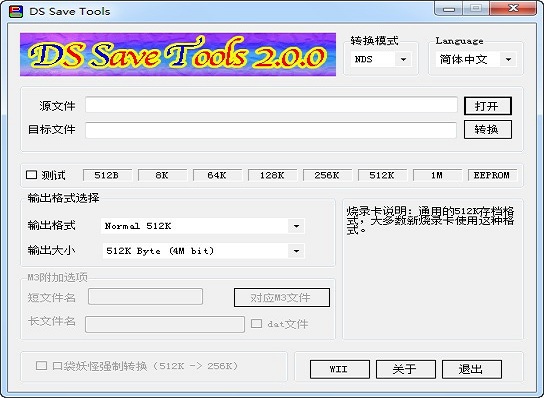This screenshot has height=398, width=544.
Task: Open the Language 简体中文 dropdown
Action: click(x=476, y=59)
